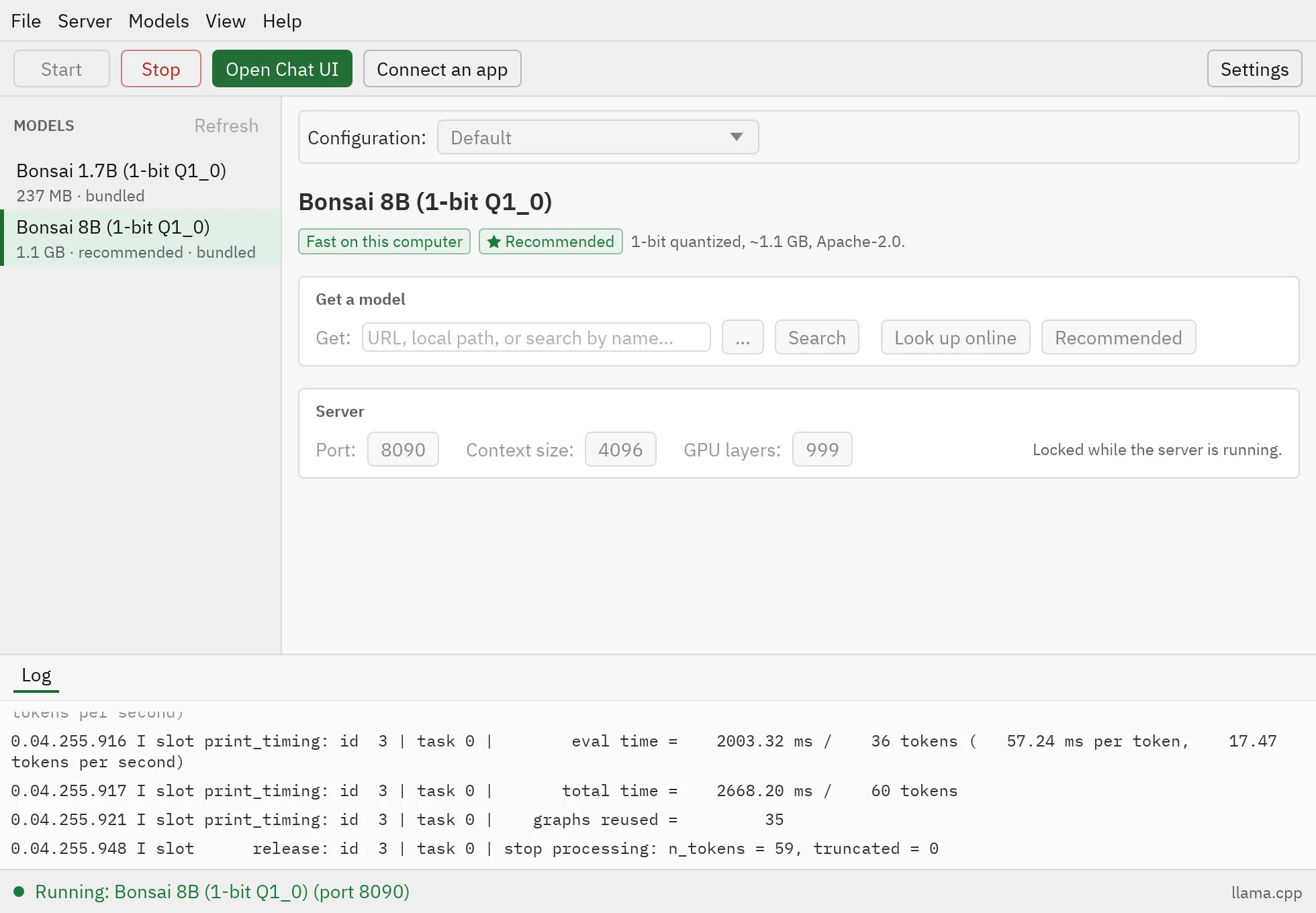The width and height of the screenshot is (1316, 913).
Task: Open the Chat UI
Action: coord(282,68)
